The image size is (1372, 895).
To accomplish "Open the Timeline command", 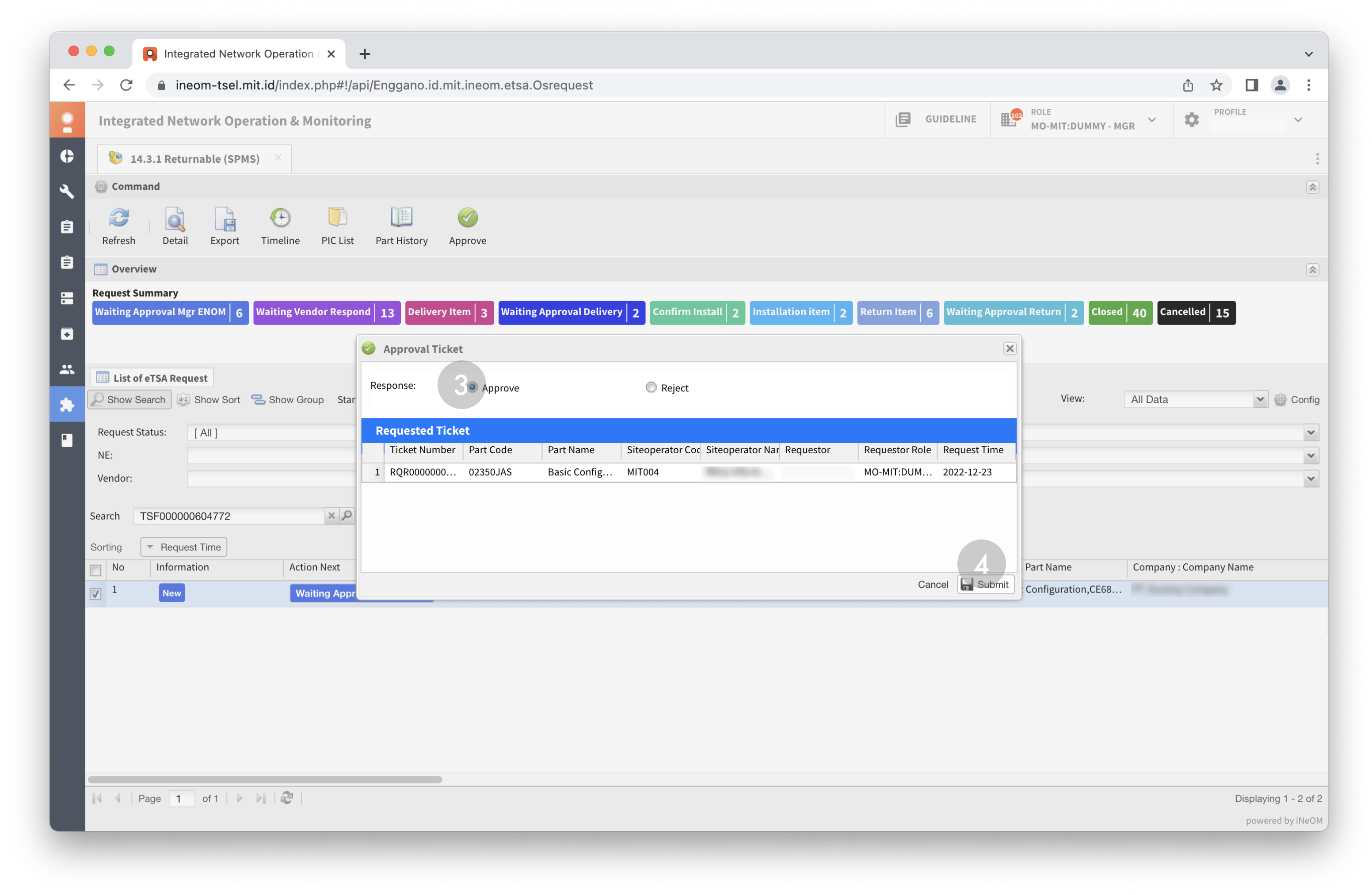I will 280,226.
